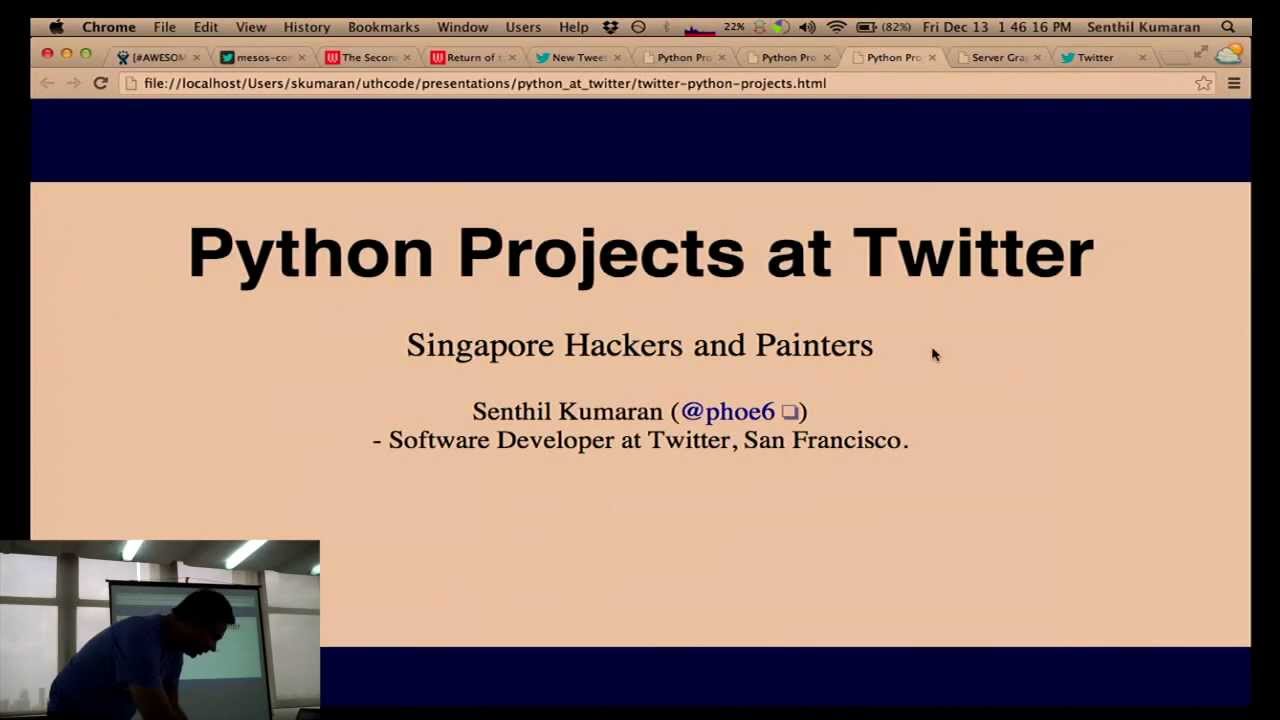Click the weather cloud icon at top right
1280x720 pixels.
(1228, 54)
